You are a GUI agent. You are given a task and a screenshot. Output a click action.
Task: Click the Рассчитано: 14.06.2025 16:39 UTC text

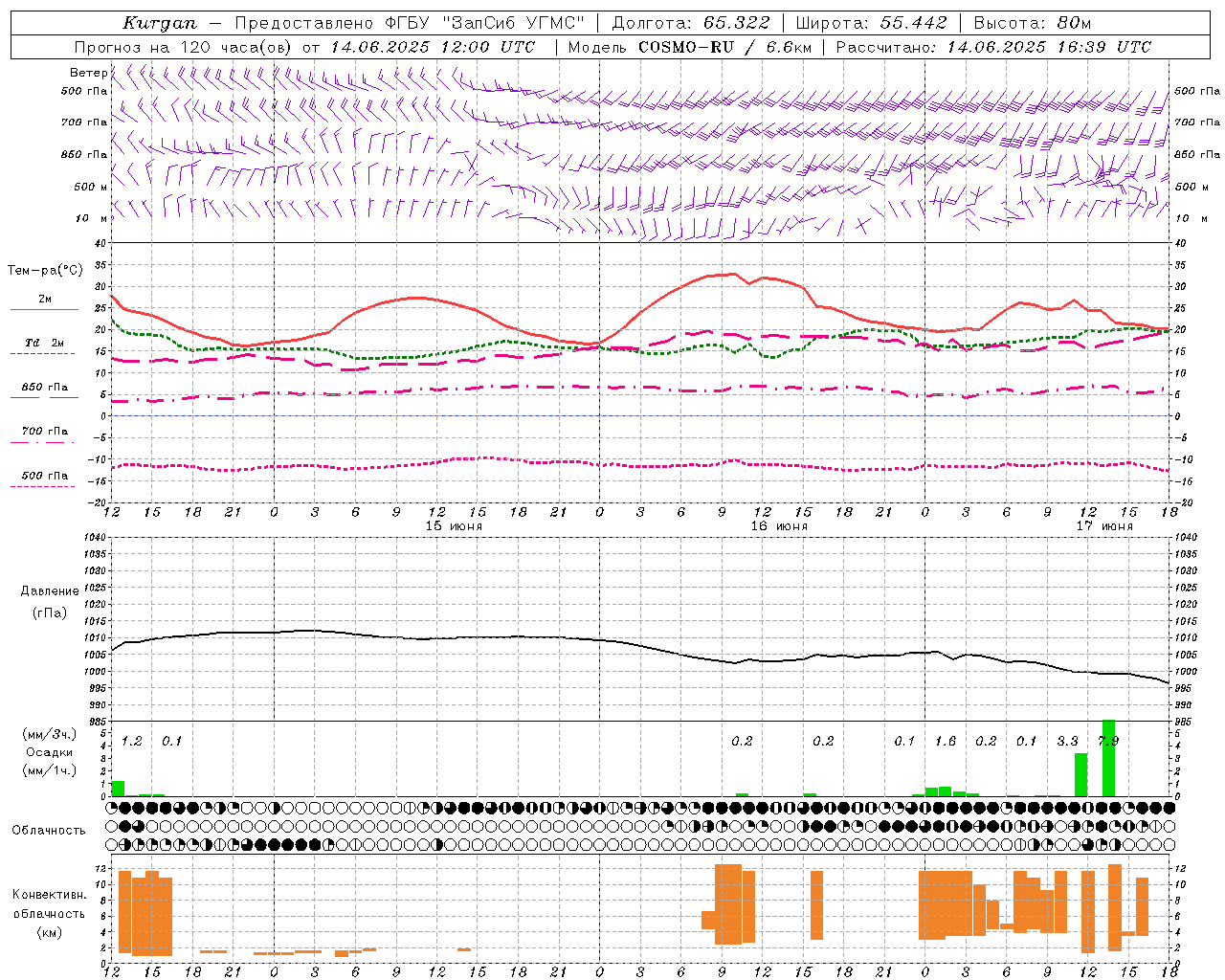point(993,47)
